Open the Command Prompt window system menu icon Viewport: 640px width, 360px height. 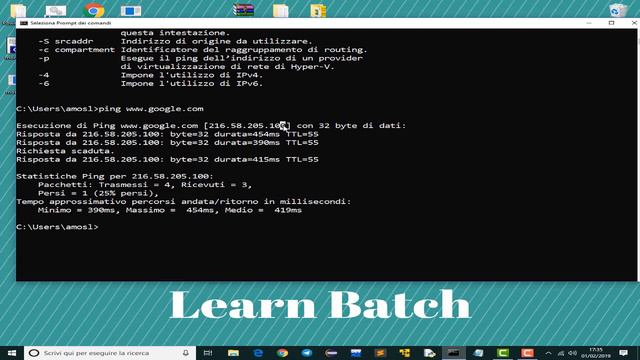tap(24, 23)
